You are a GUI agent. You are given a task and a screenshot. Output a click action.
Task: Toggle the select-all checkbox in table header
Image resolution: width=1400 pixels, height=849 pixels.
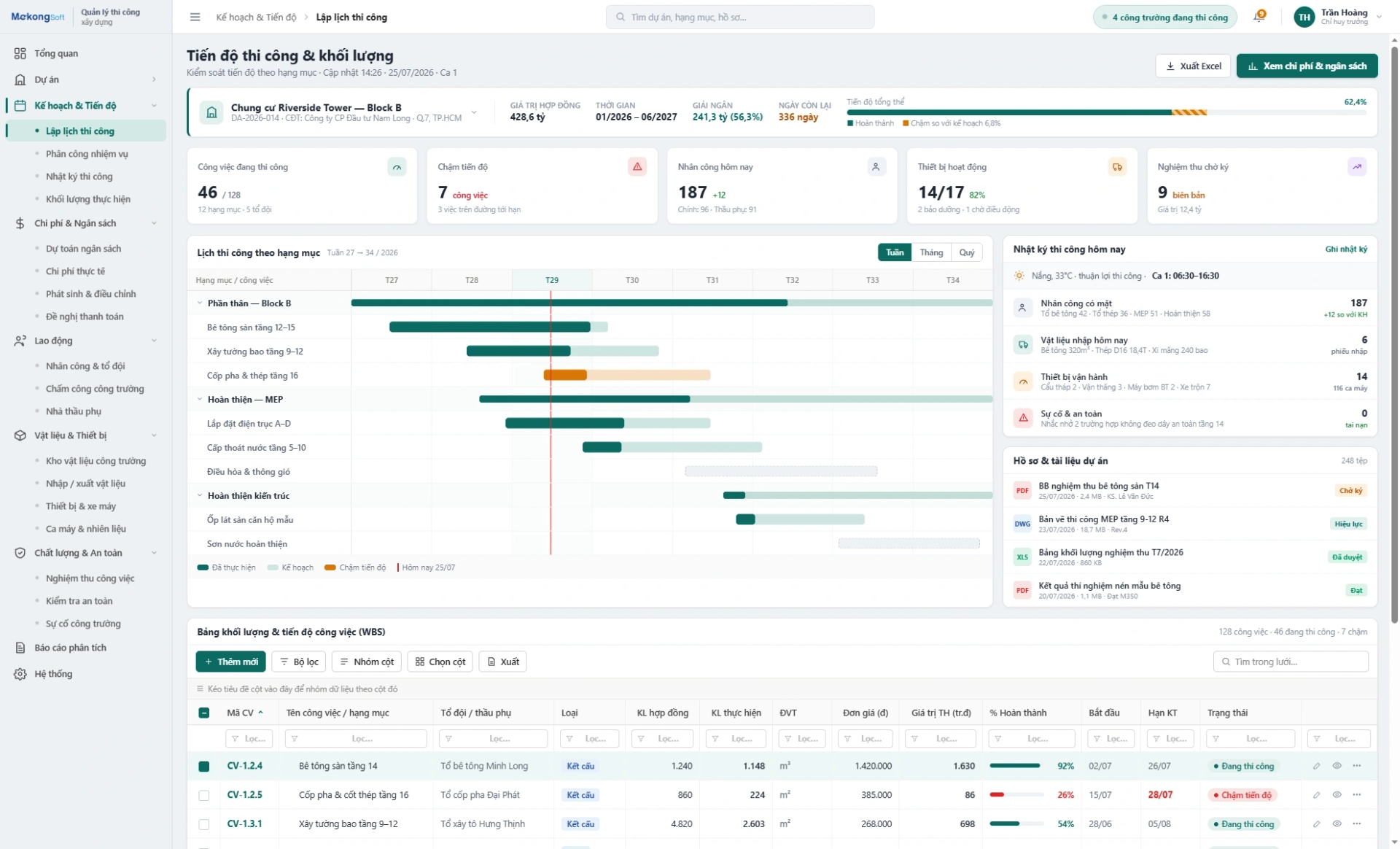coord(204,713)
